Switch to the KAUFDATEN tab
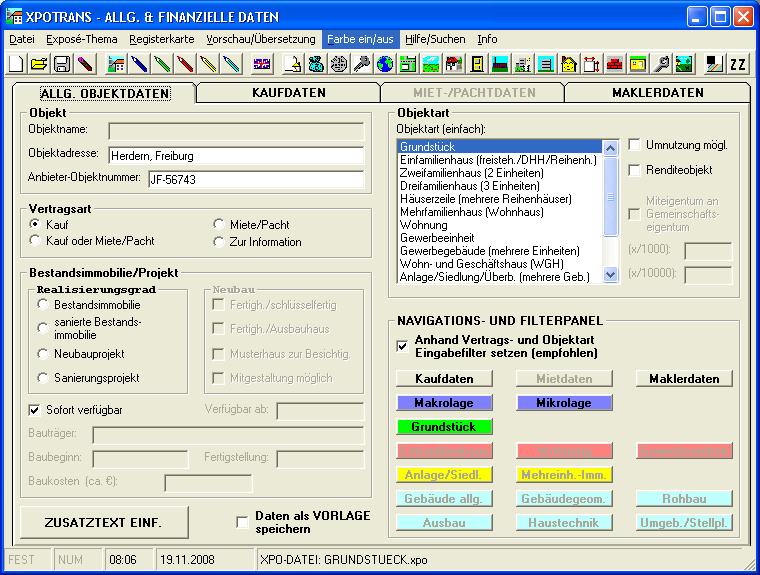 [288, 93]
